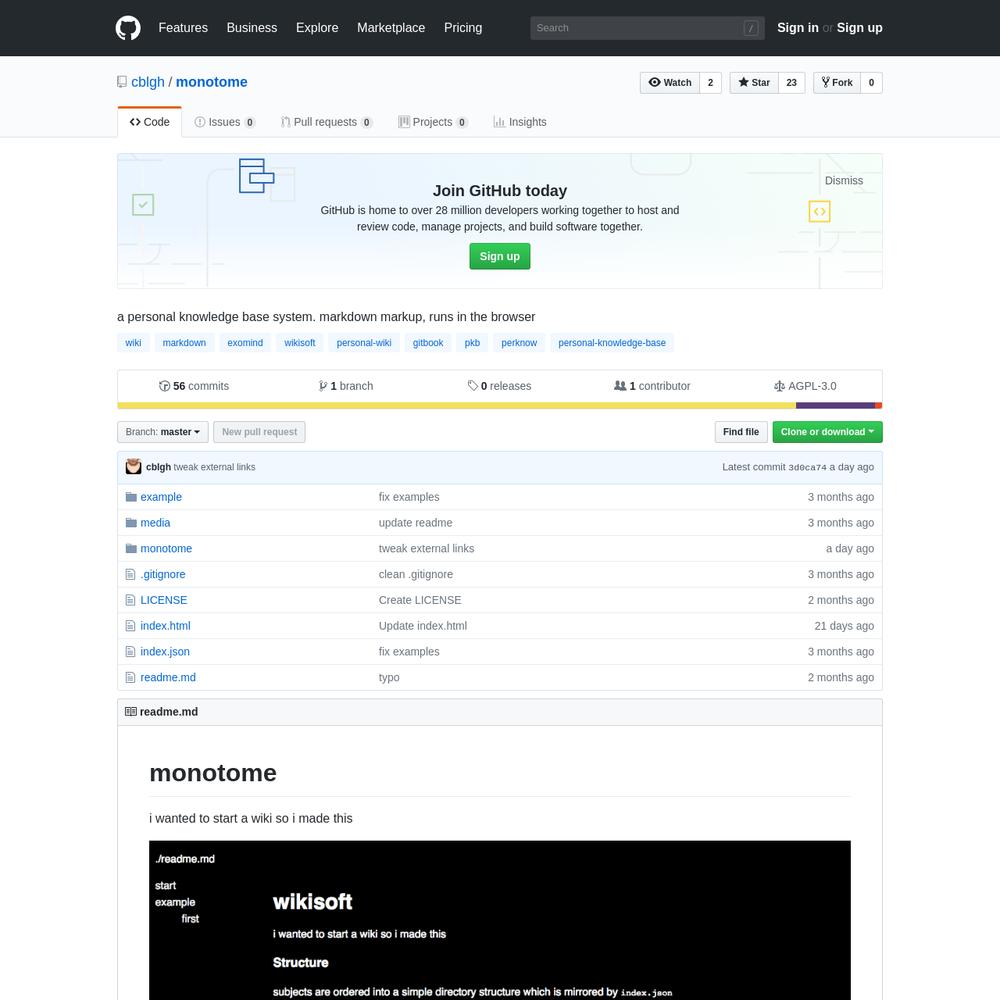Click the file icon for index.json

130,652
